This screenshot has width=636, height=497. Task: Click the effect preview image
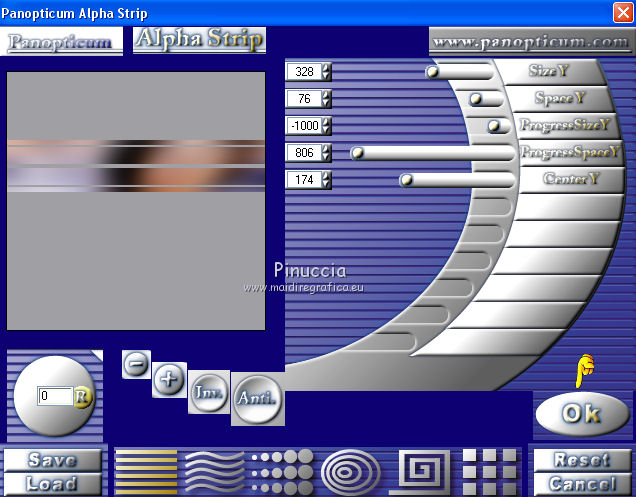point(136,201)
